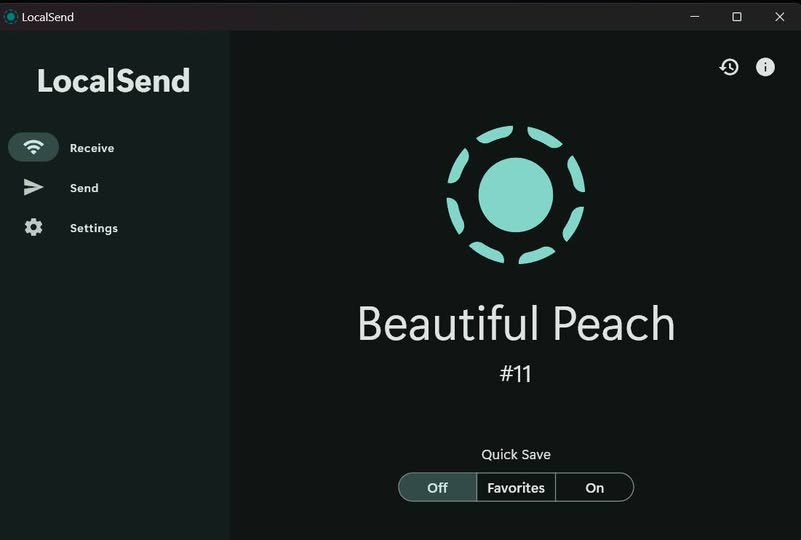Click the LocalSend sidebar heading
Image resolution: width=801 pixels, height=540 pixels.
click(x=113, y=81)
